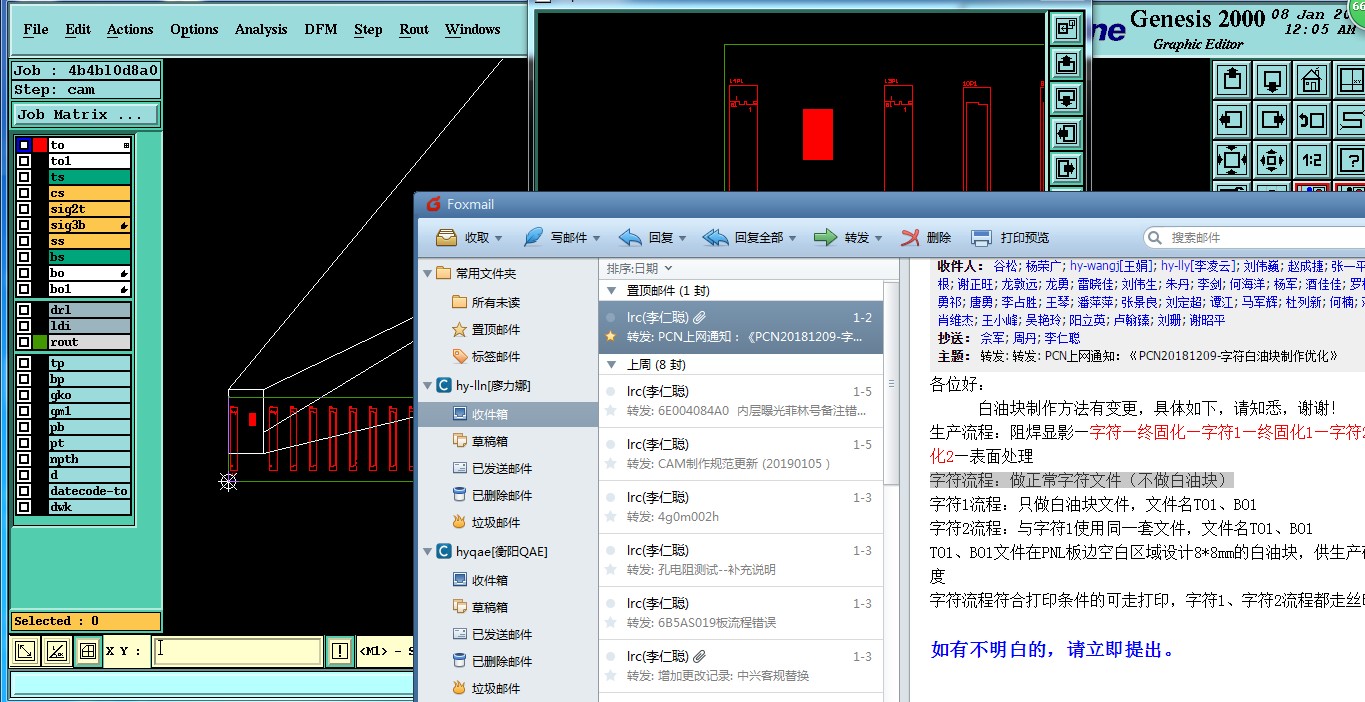Open the Edit menu in Genesis
Image resolution: width=1365 pixels, height=702 pixels.
coord(78,29)
